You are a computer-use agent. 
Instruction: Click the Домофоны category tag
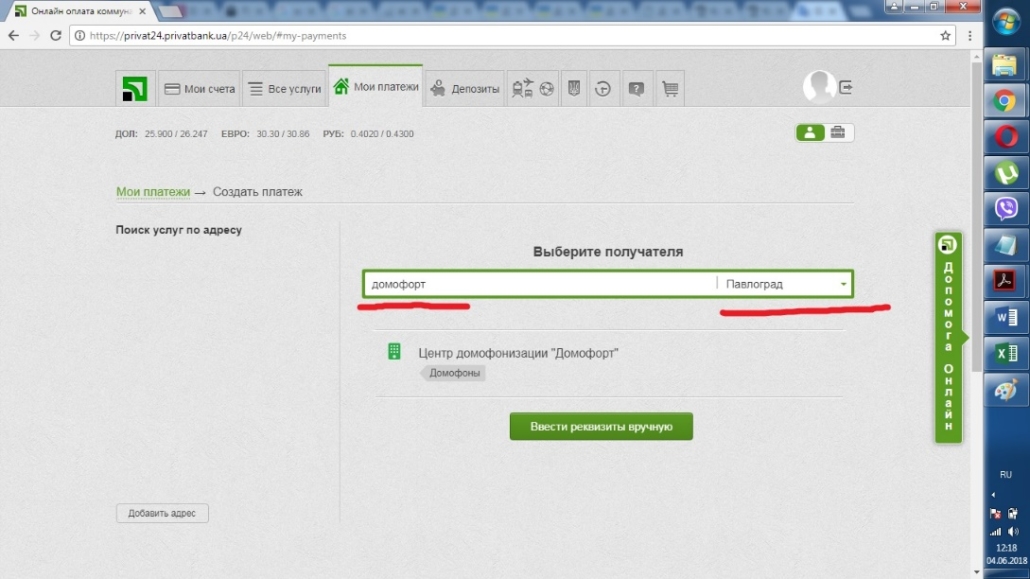click(454, 373)
